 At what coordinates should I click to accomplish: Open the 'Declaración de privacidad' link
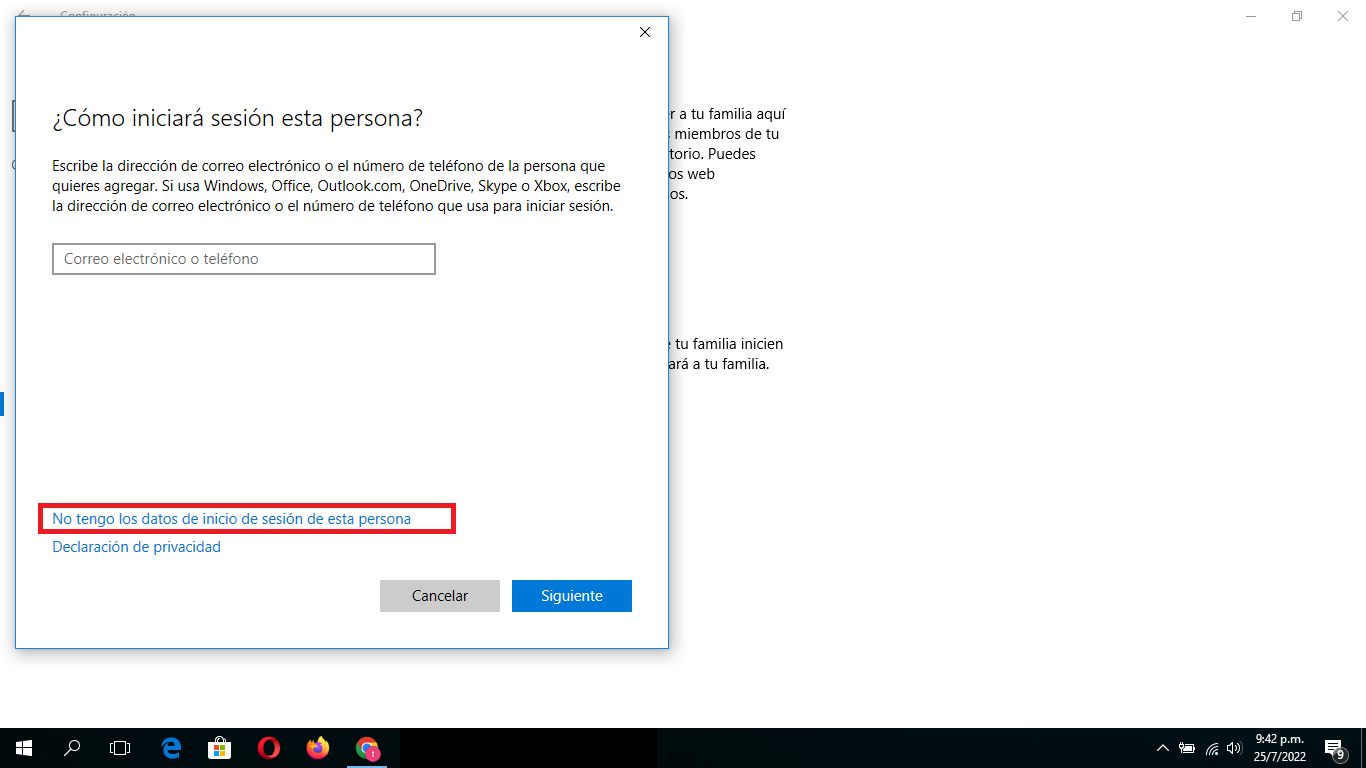136,547
